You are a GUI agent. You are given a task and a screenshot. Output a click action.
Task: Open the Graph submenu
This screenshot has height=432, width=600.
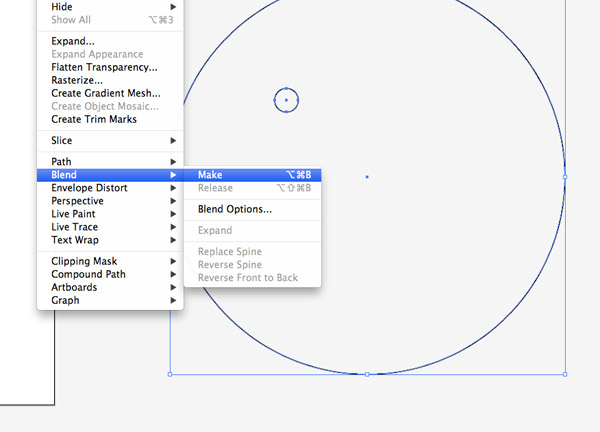[x=66, y=300]
